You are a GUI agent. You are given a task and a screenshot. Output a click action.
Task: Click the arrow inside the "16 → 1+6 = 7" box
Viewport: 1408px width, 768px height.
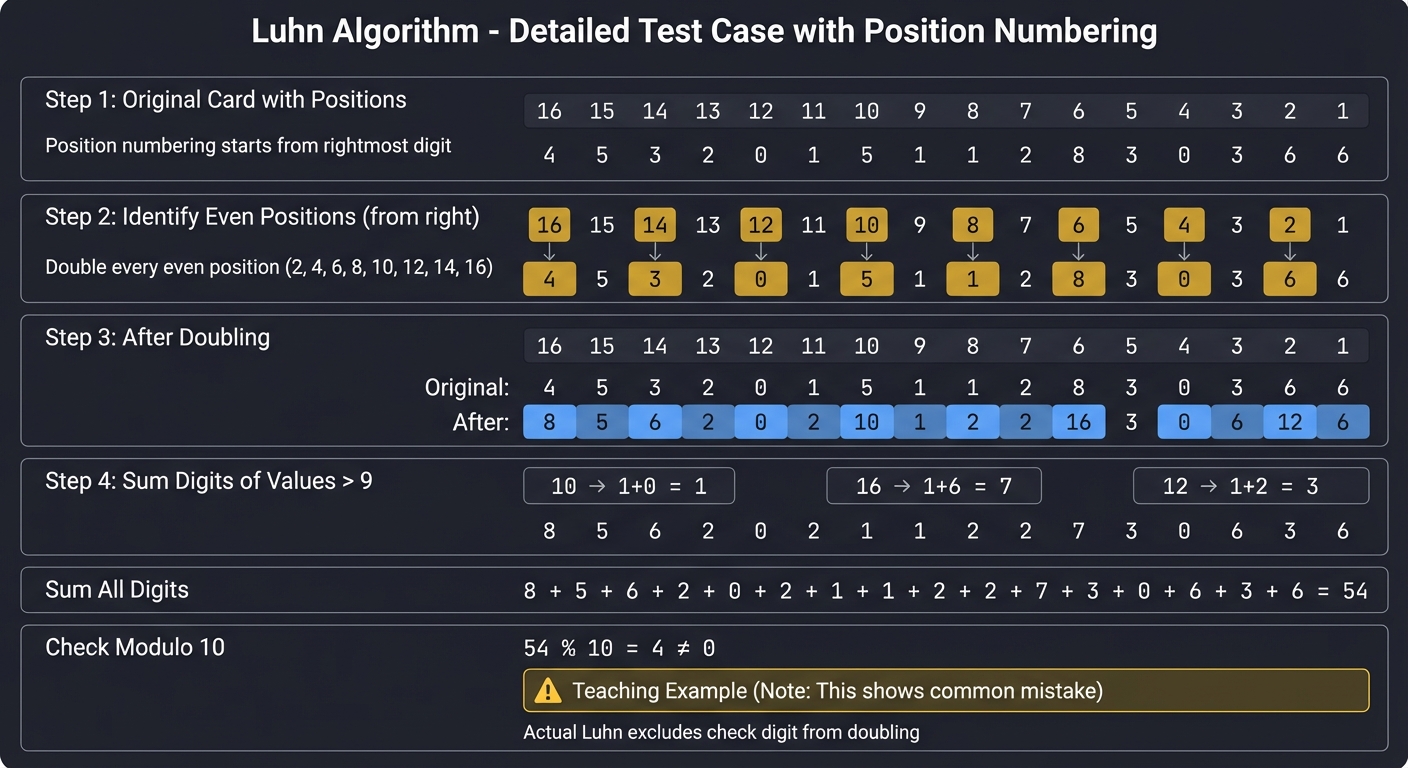(901, 485)
